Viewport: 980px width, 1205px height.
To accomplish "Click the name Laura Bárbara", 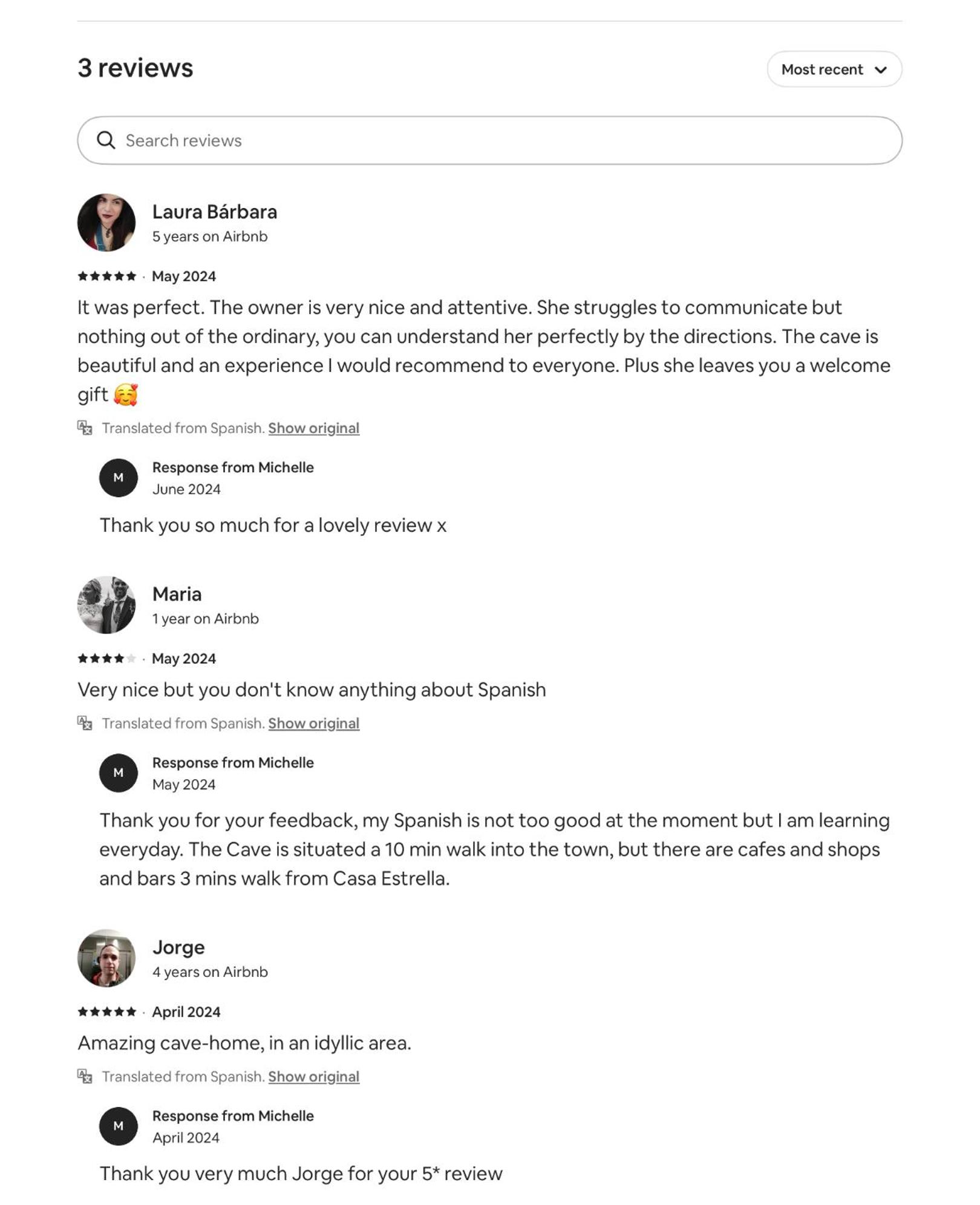I will pos(215,212).
